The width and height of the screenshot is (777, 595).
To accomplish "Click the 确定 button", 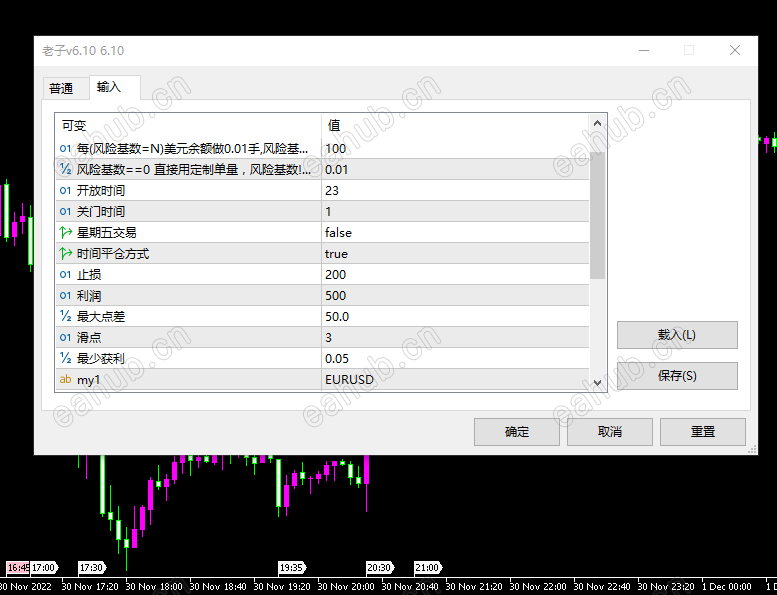I will tap(516, 432).
